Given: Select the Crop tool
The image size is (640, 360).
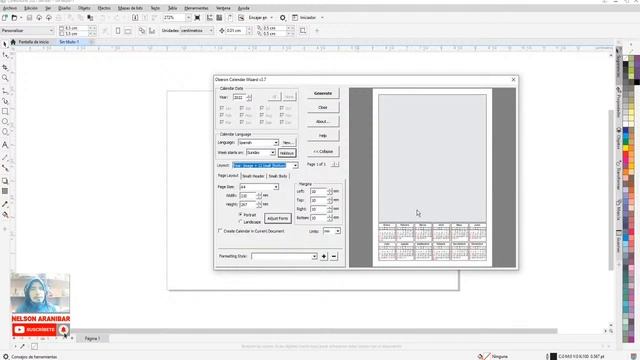Looking at the screenshot, I should [x=5, y=67].
